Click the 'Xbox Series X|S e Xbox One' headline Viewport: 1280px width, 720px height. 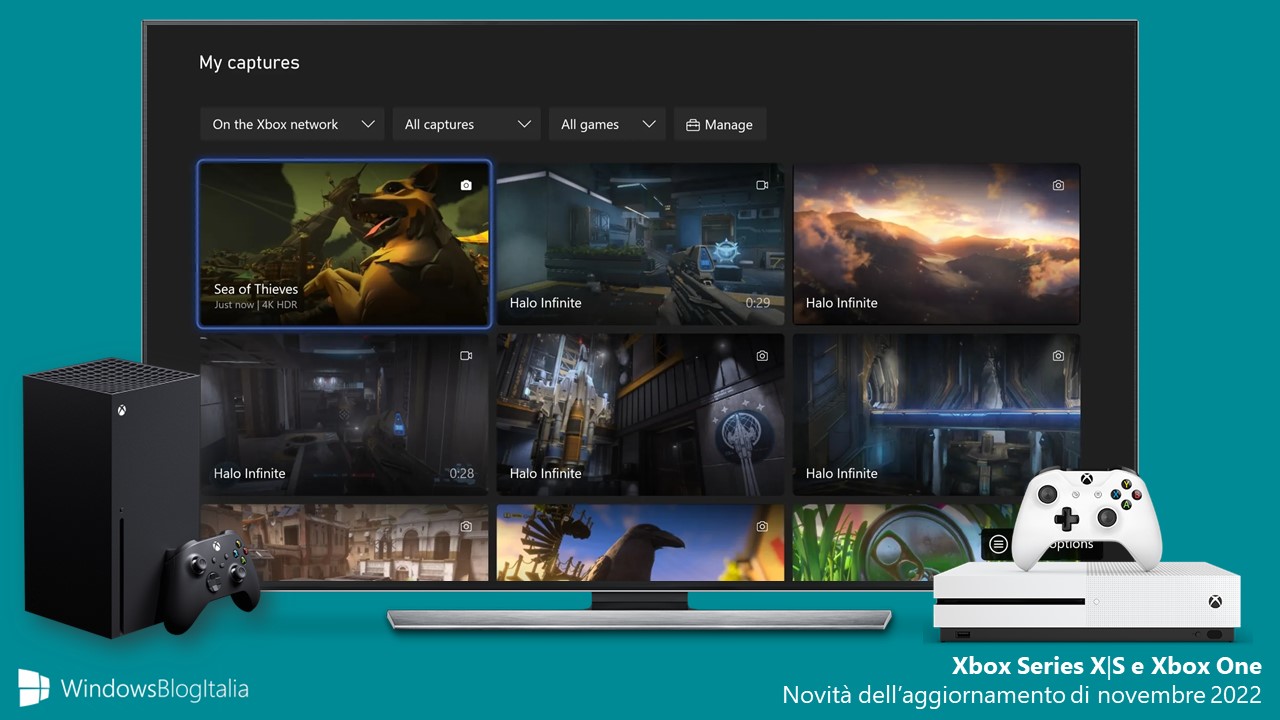(1107, 666)
